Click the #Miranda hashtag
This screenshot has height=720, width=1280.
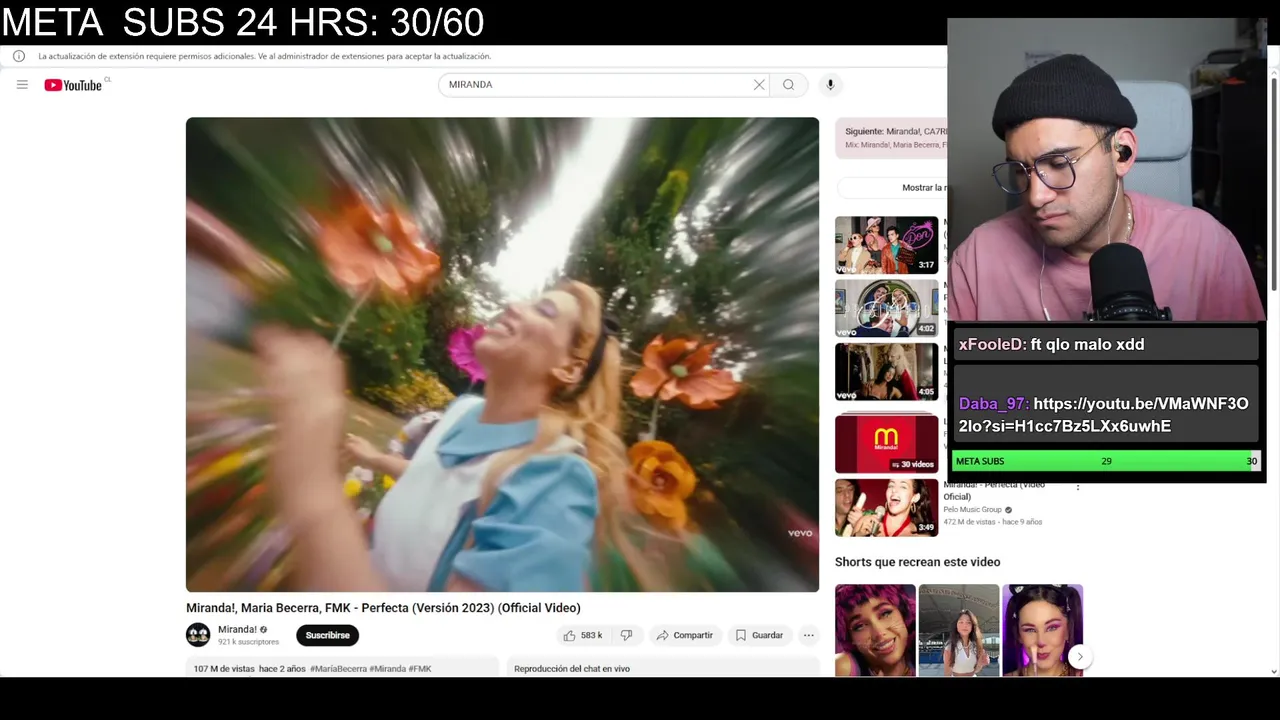point(387,669)
